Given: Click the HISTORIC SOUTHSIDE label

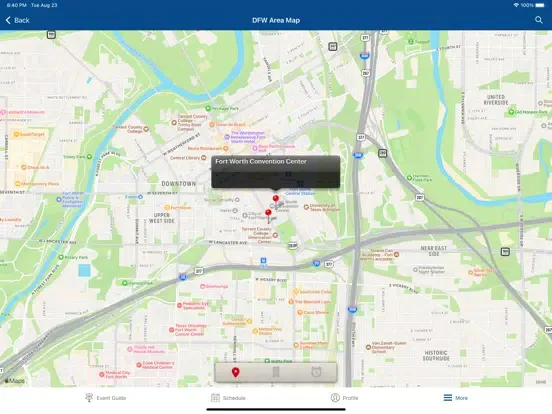Looking at the screenshot, I should click(436, 356).
